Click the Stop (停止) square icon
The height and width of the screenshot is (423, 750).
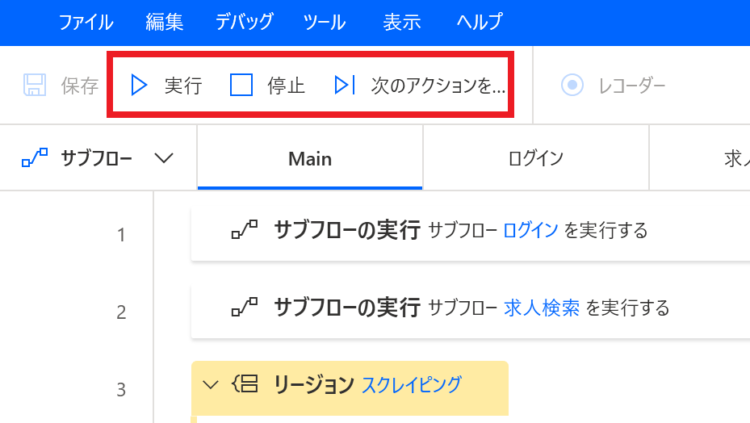[241, 85]
